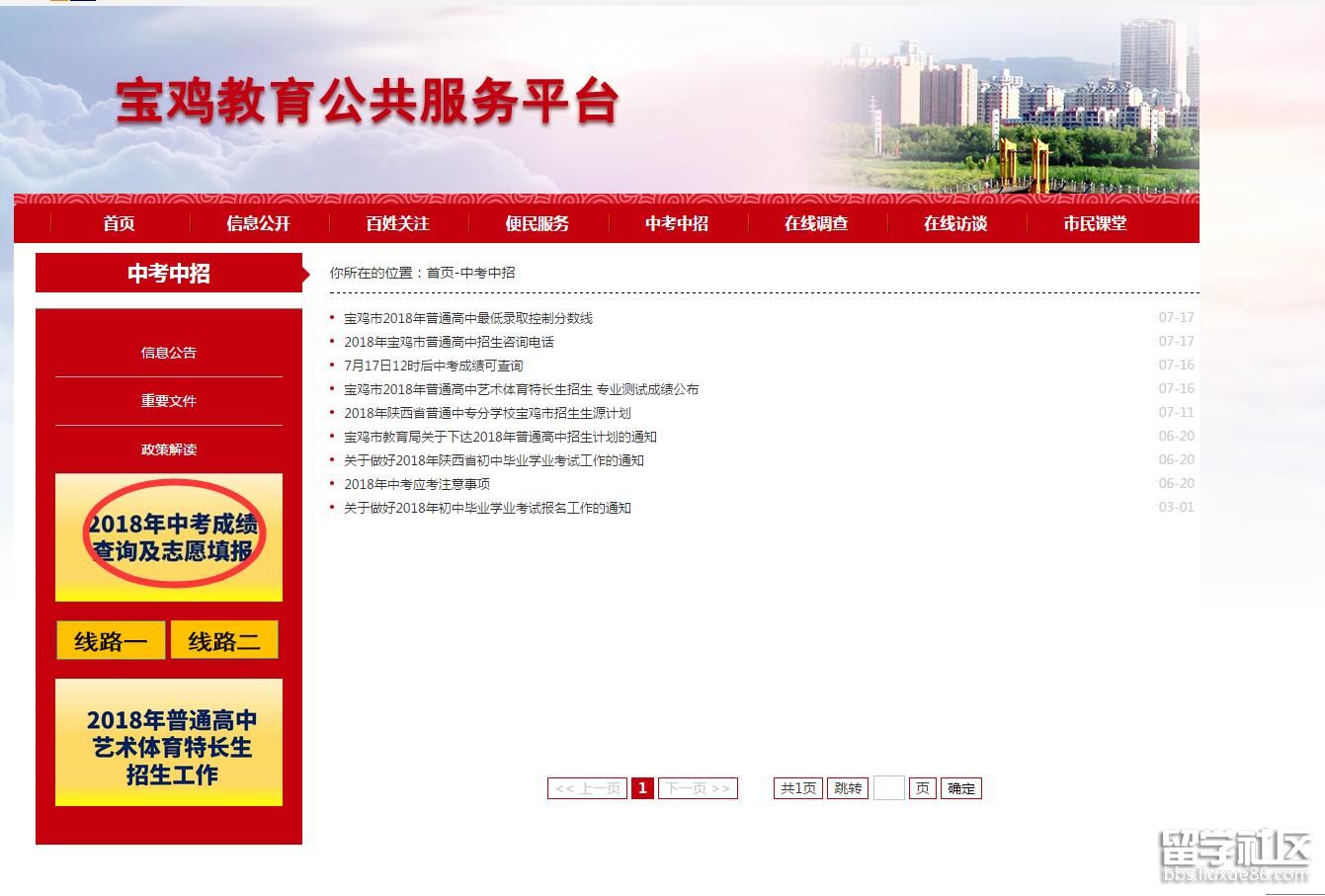This screenshot has width=1325, height=896.
Task: Click the 上一页 pagination button
Action: 587,788
